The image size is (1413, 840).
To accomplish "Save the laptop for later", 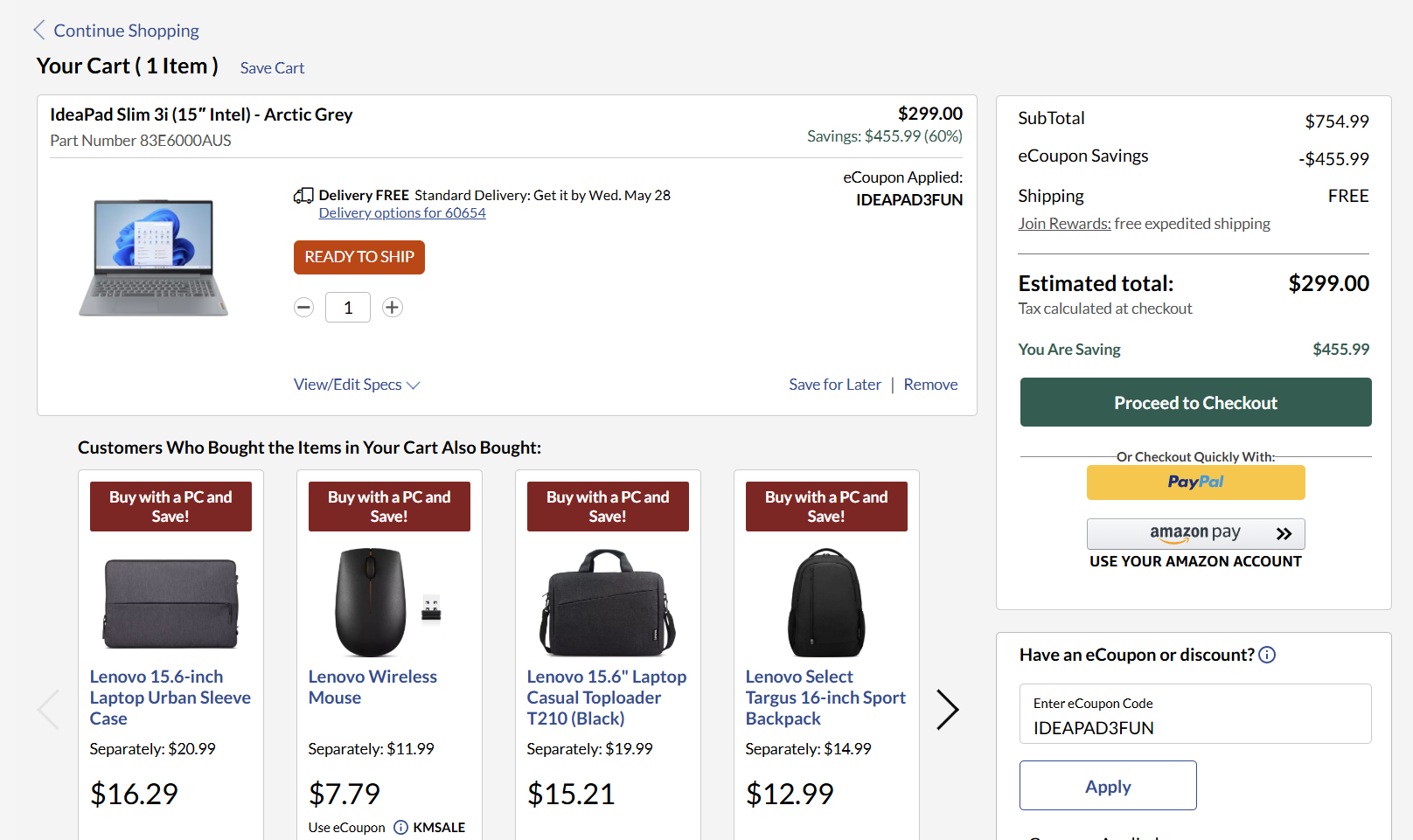I will coord(835,385).
